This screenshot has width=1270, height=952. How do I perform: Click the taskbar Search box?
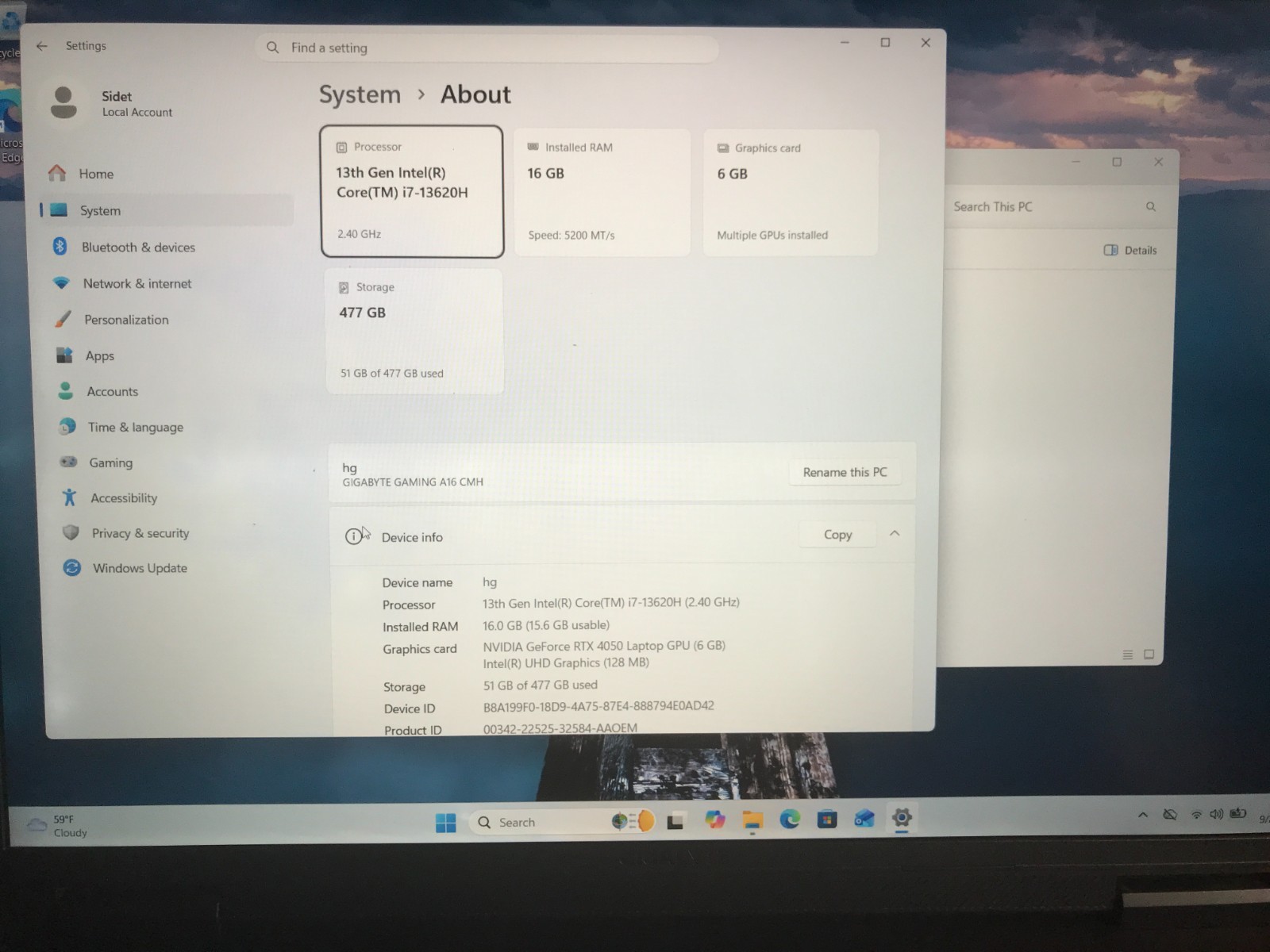point(561,822)
